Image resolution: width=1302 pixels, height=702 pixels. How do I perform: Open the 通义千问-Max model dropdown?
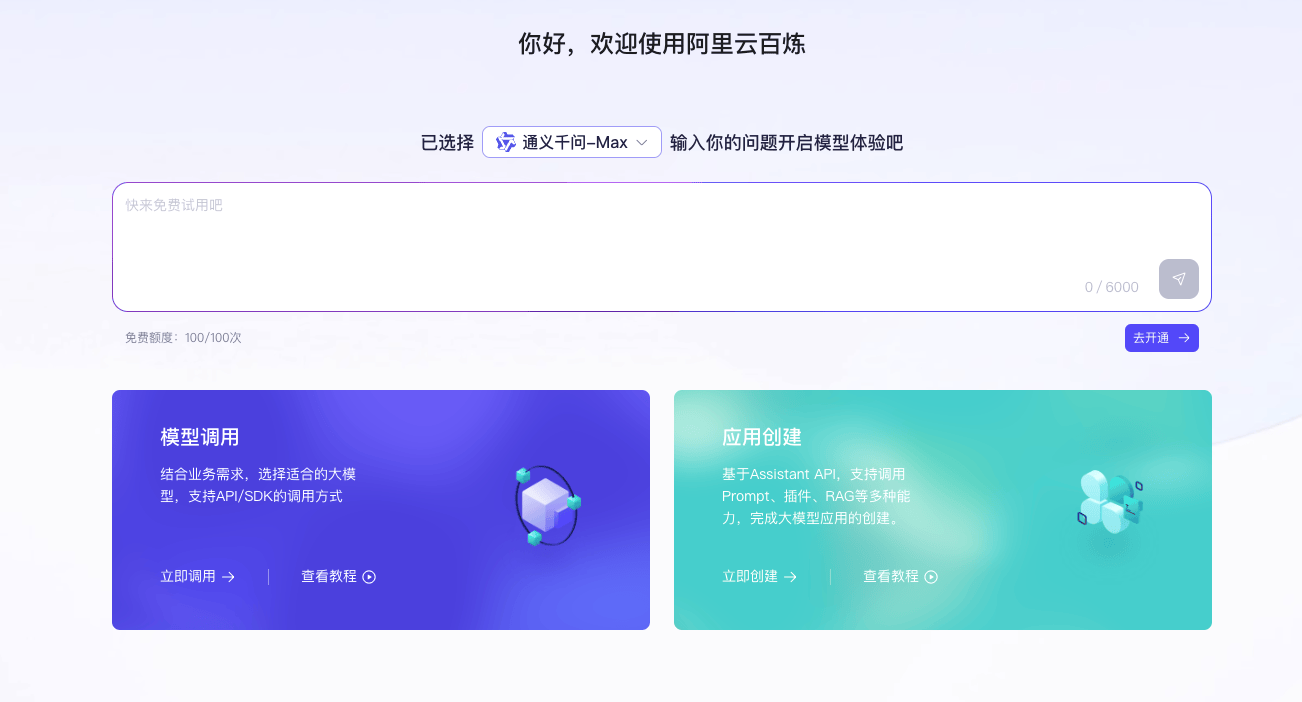(x=572, y=142)
